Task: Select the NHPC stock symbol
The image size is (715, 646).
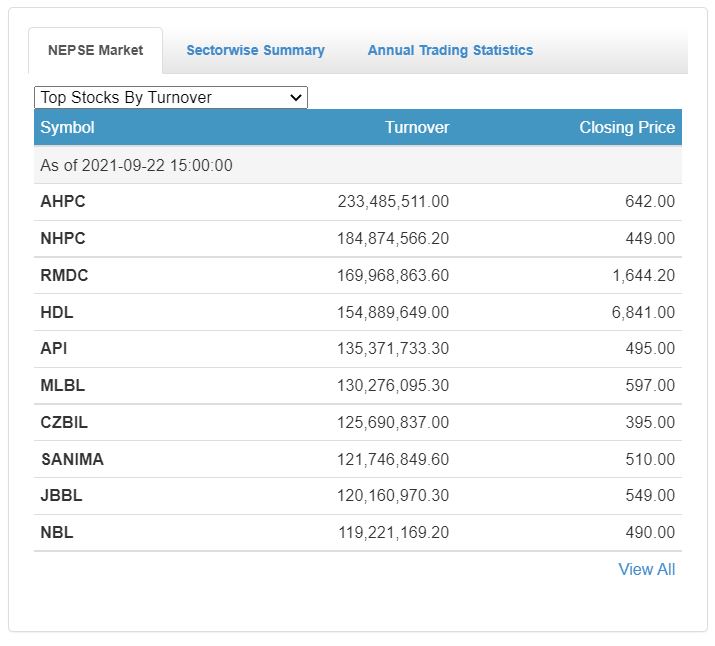Action: (63, 238)
